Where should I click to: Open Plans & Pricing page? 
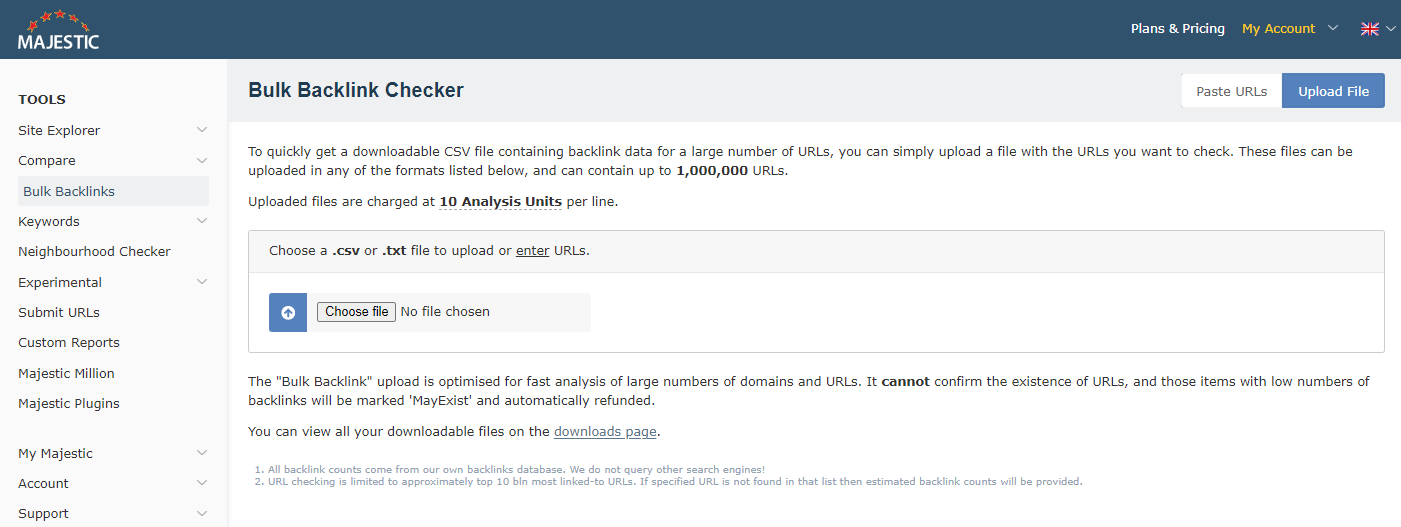tap(1177, 29)
